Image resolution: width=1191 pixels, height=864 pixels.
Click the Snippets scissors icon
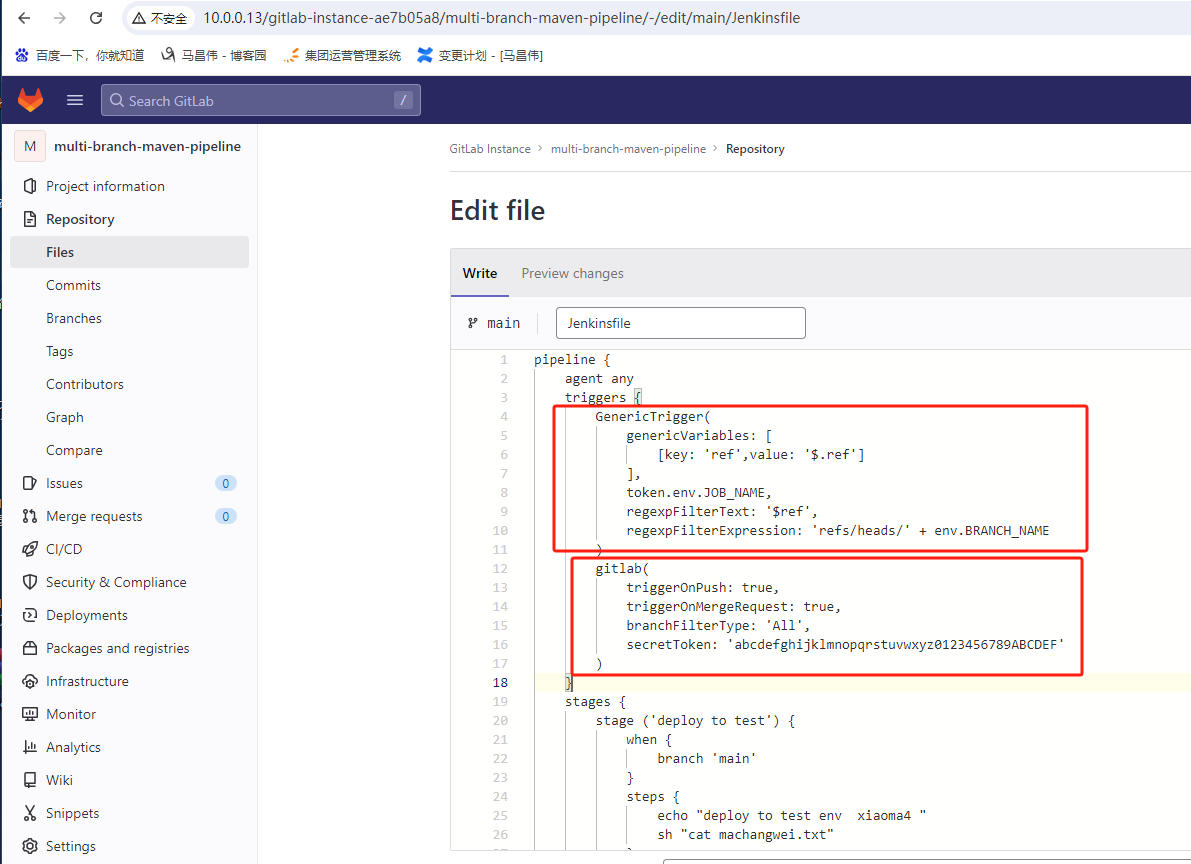click(30, 813)
